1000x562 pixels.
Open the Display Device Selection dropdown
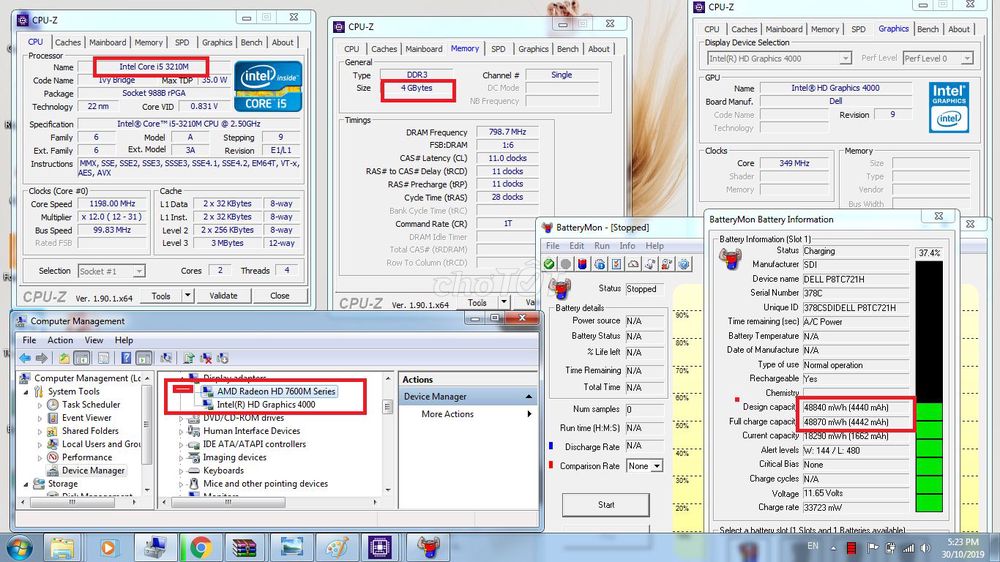(x=845, y=58)
